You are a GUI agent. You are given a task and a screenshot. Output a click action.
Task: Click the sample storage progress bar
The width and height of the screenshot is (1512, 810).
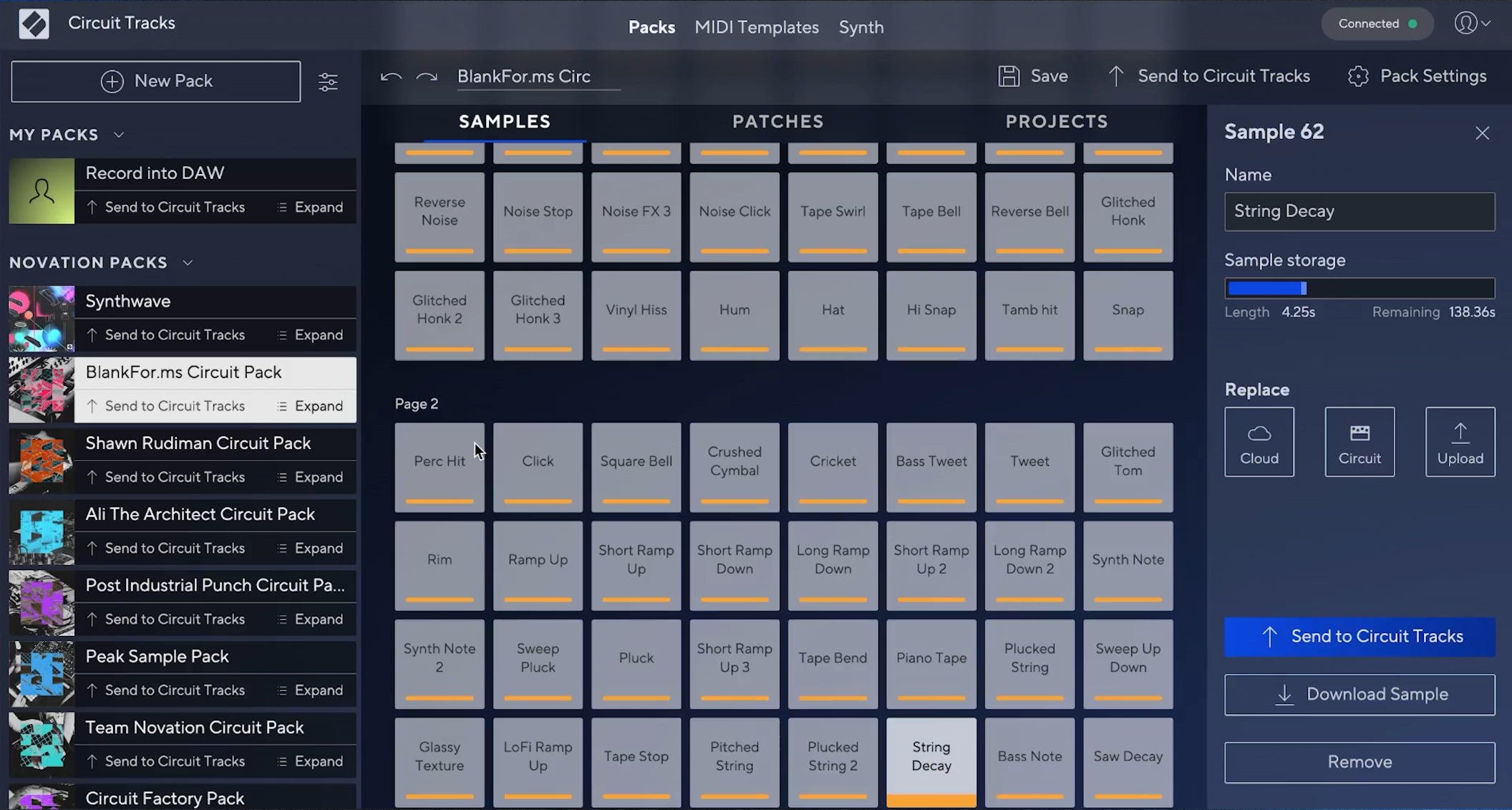[x=1360, y=288]
